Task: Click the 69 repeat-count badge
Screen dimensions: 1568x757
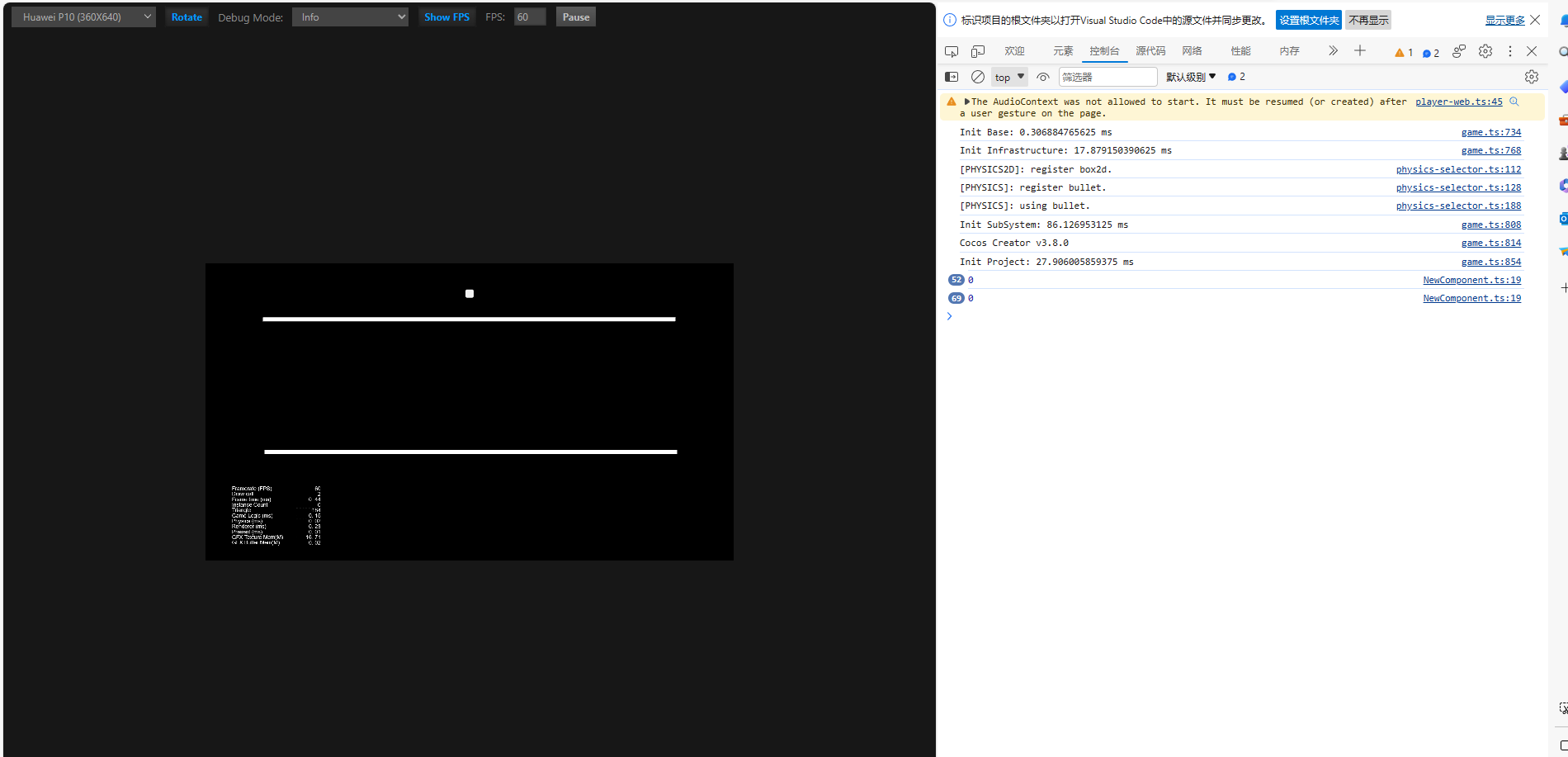Action: pos(956,298)
